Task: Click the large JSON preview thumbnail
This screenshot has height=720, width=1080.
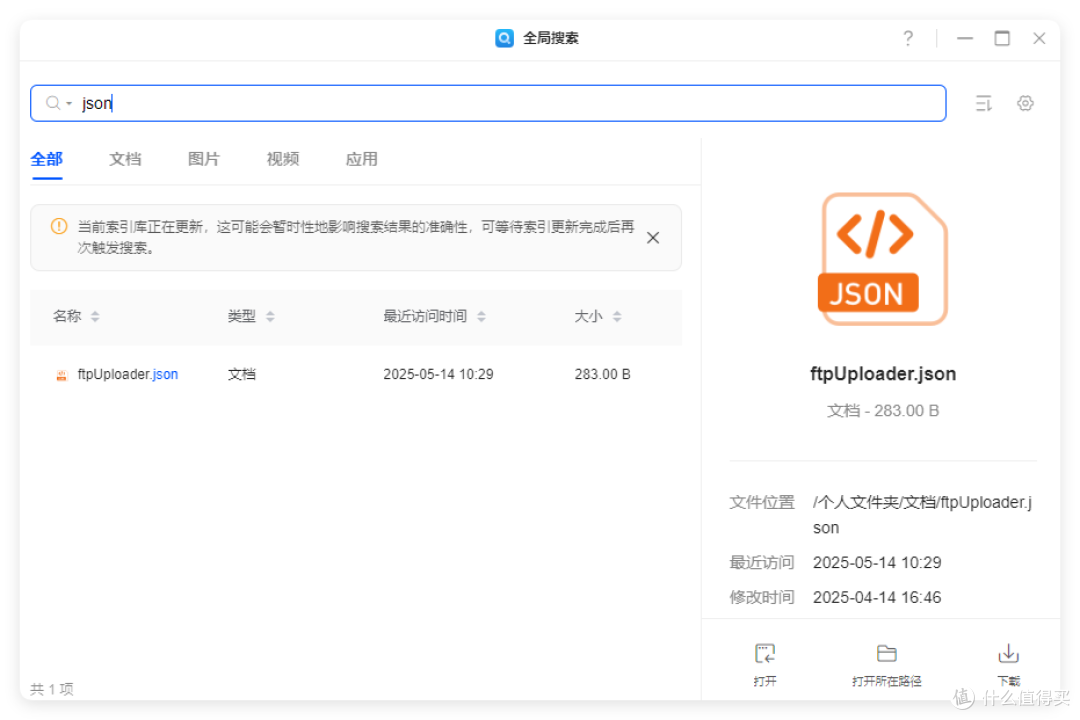Action: pos(882,259)
